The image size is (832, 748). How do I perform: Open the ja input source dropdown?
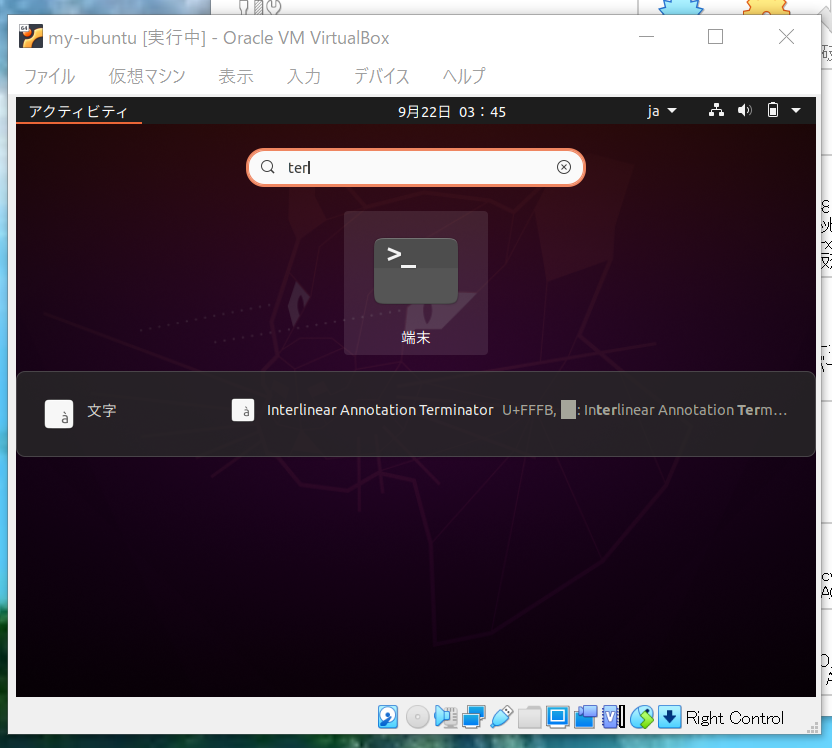point(662,111)
